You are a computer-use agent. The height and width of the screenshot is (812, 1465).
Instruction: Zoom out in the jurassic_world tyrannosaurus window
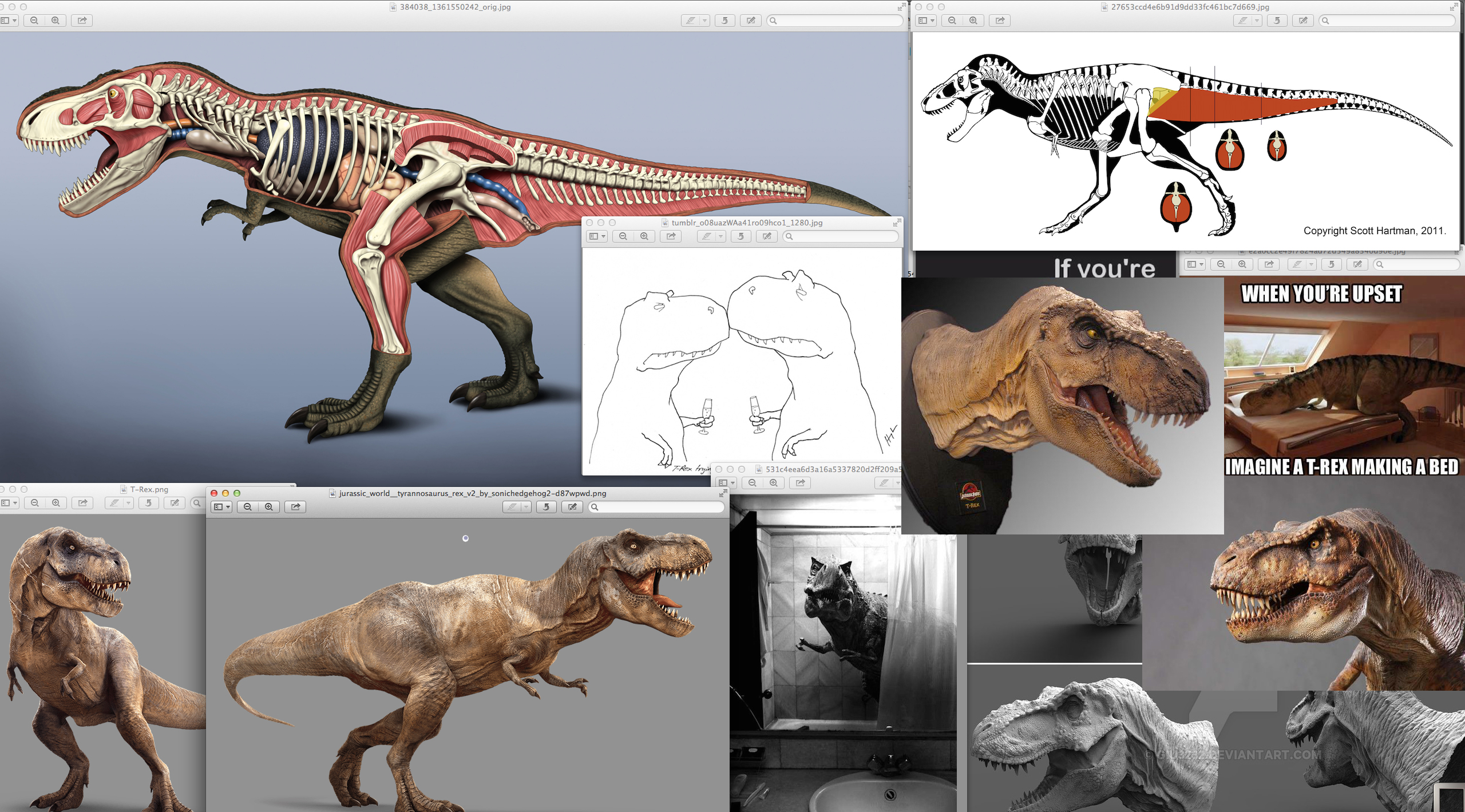tap(248, 507)
